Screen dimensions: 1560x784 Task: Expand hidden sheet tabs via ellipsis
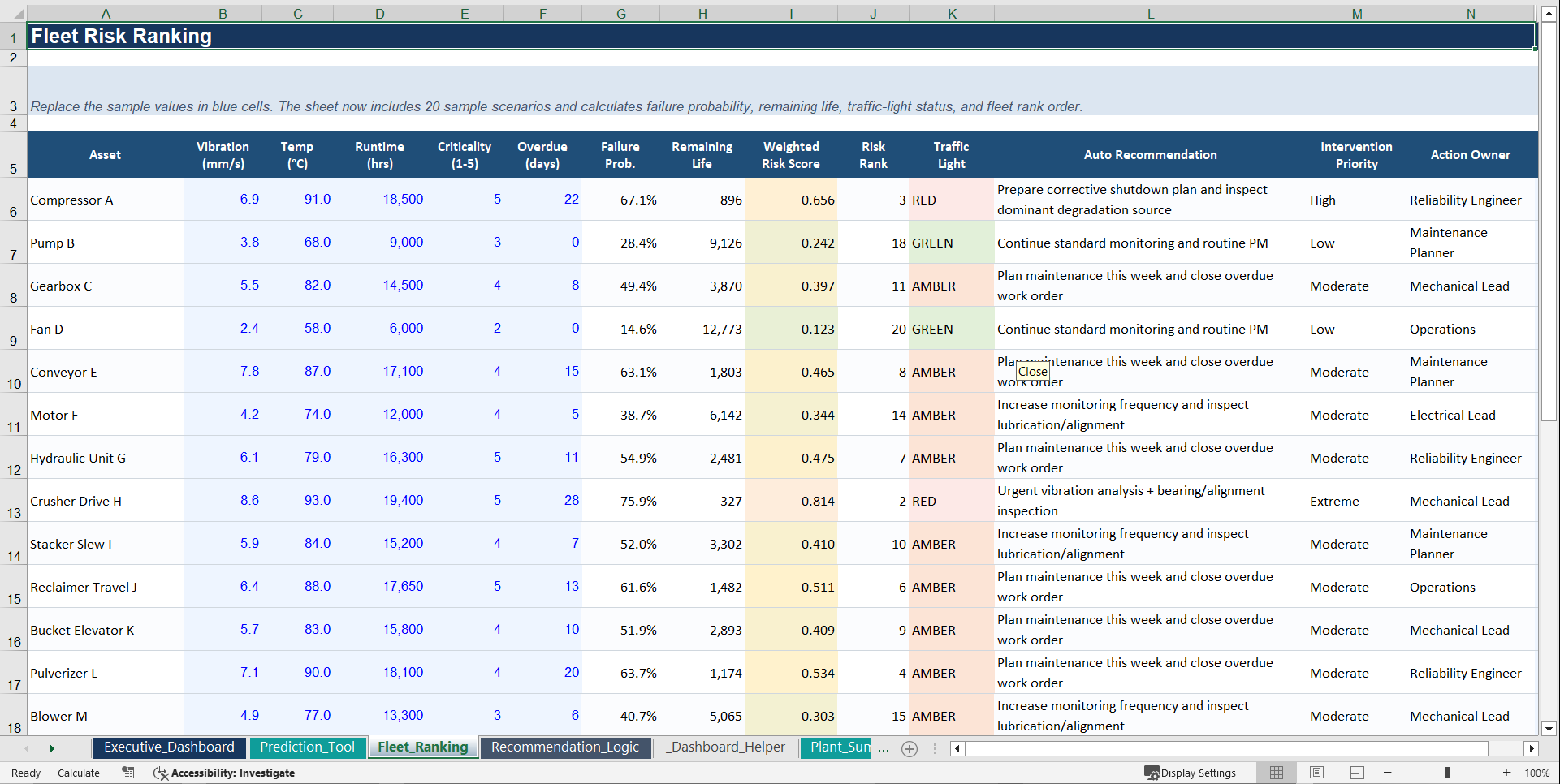[x=884, y=749]
